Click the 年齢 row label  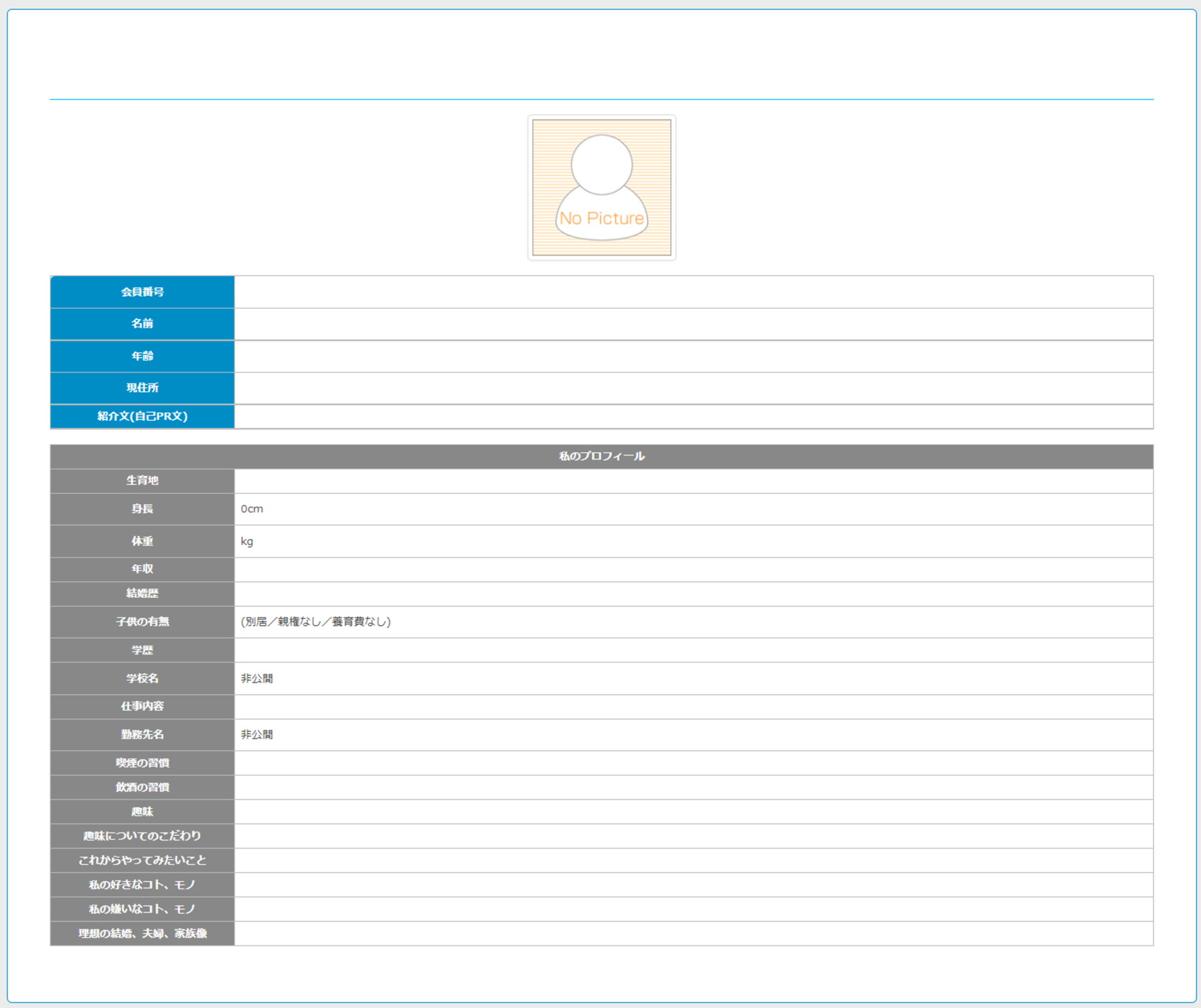(142, 356)
